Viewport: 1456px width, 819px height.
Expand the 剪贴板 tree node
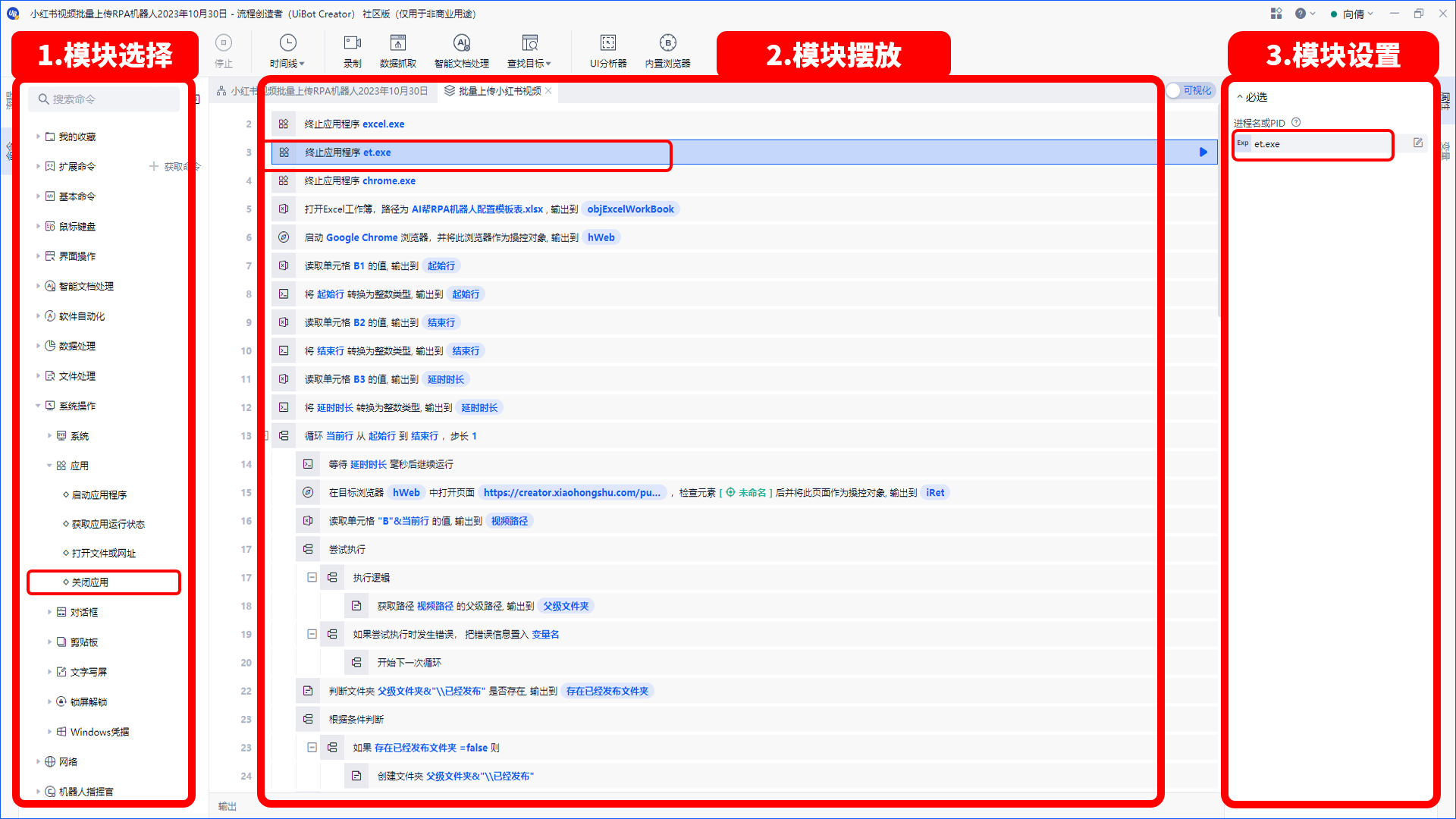point(49,642)
